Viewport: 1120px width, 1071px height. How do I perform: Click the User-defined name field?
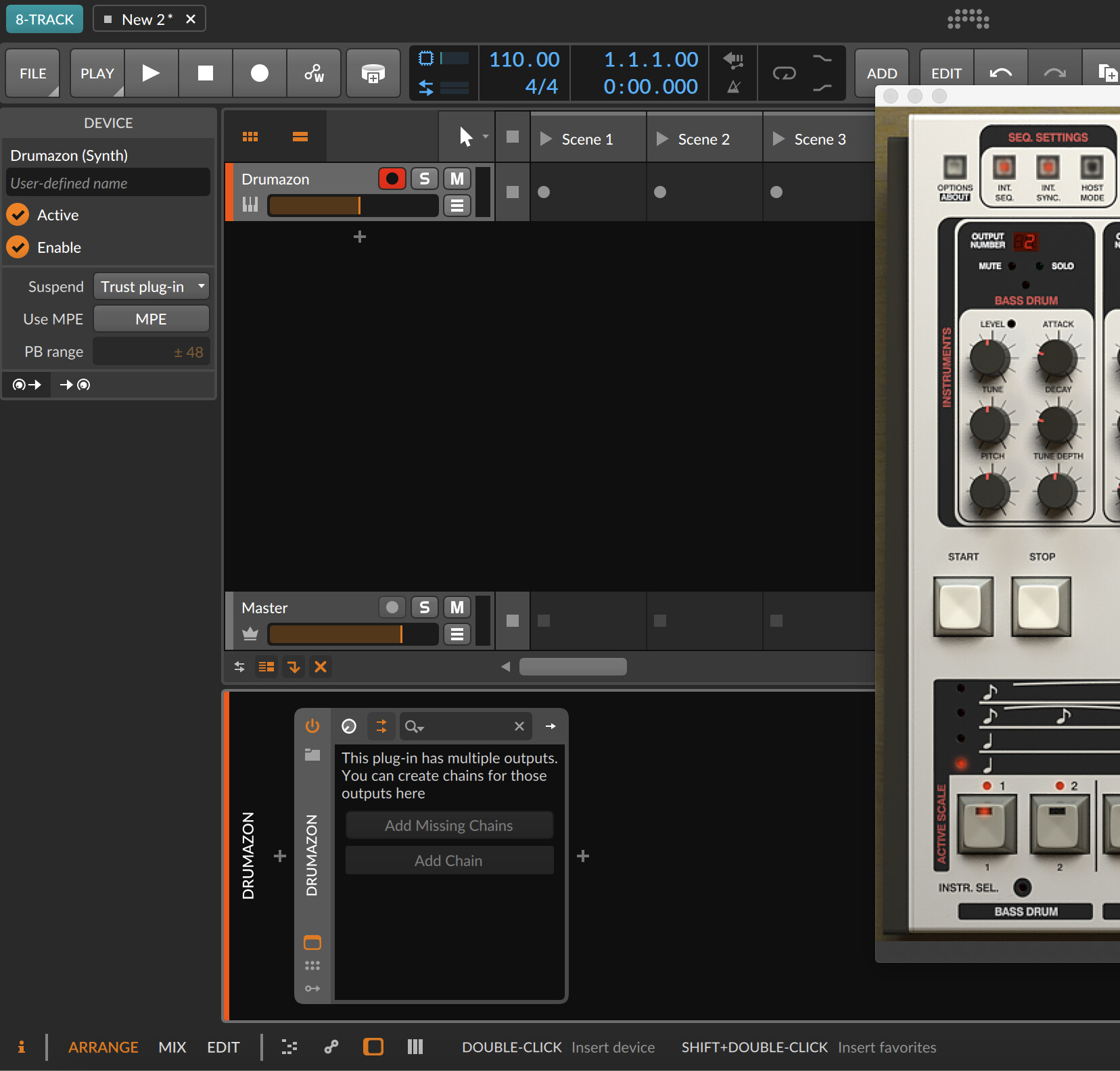(x=108, y=183)
